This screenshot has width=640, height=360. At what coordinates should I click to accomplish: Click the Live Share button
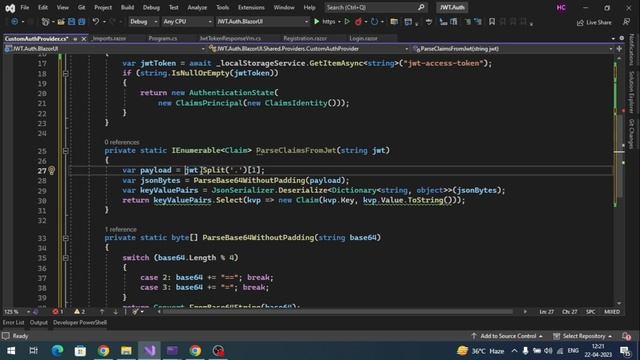point(594,22)
